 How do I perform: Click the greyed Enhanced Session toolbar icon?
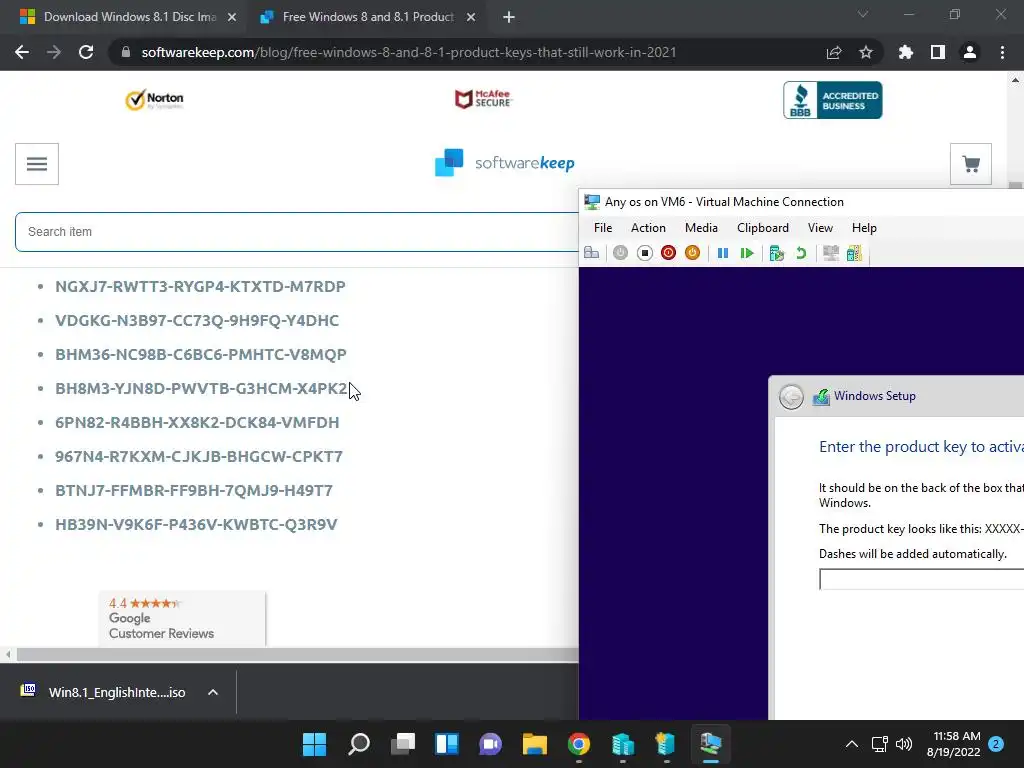tap(831, 253)
